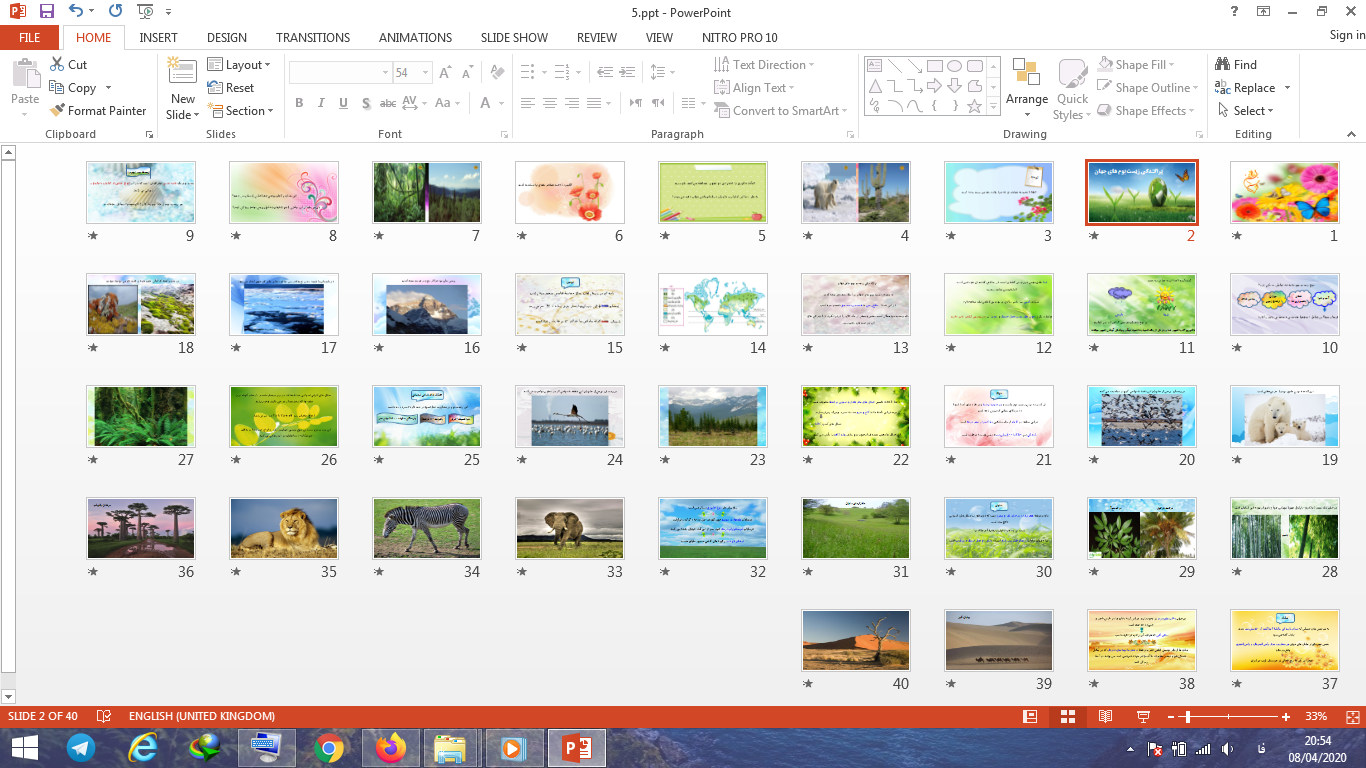Open the Section dropdown menu

[241, 111]
